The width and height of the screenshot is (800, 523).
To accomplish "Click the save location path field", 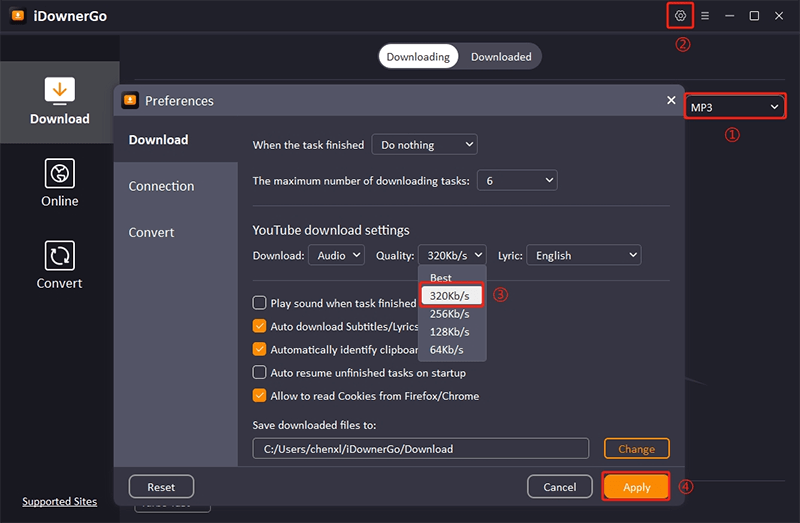I will (x=420, y=449).
